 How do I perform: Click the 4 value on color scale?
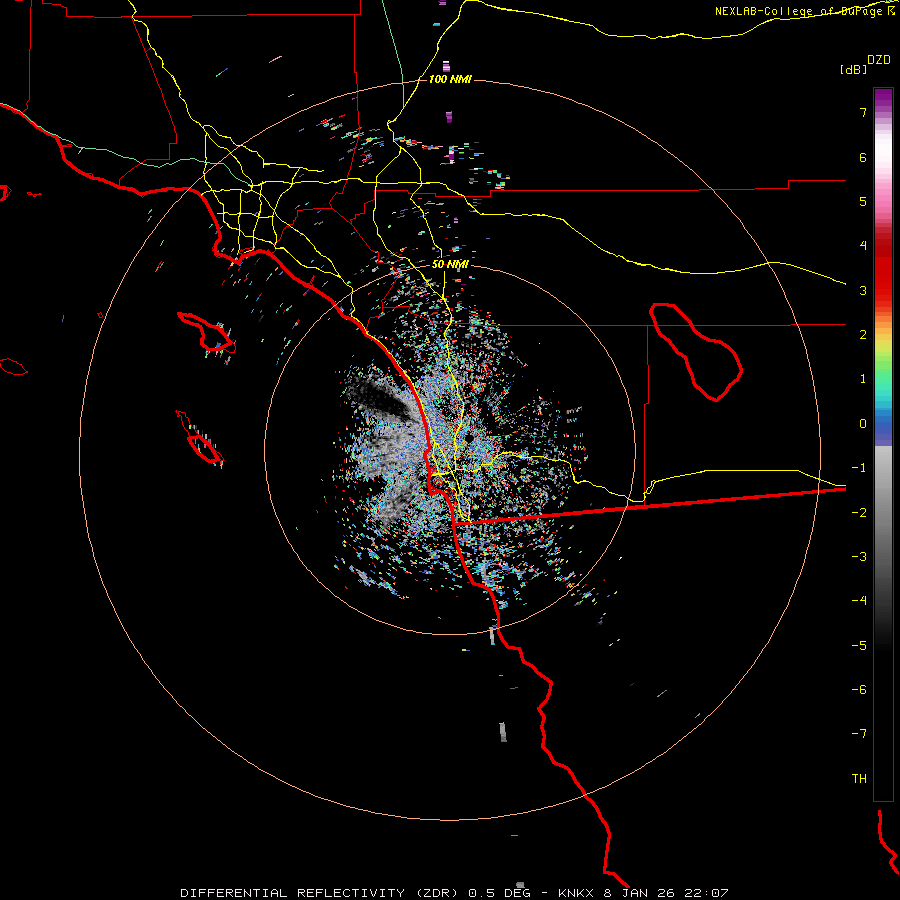[863, 246]
